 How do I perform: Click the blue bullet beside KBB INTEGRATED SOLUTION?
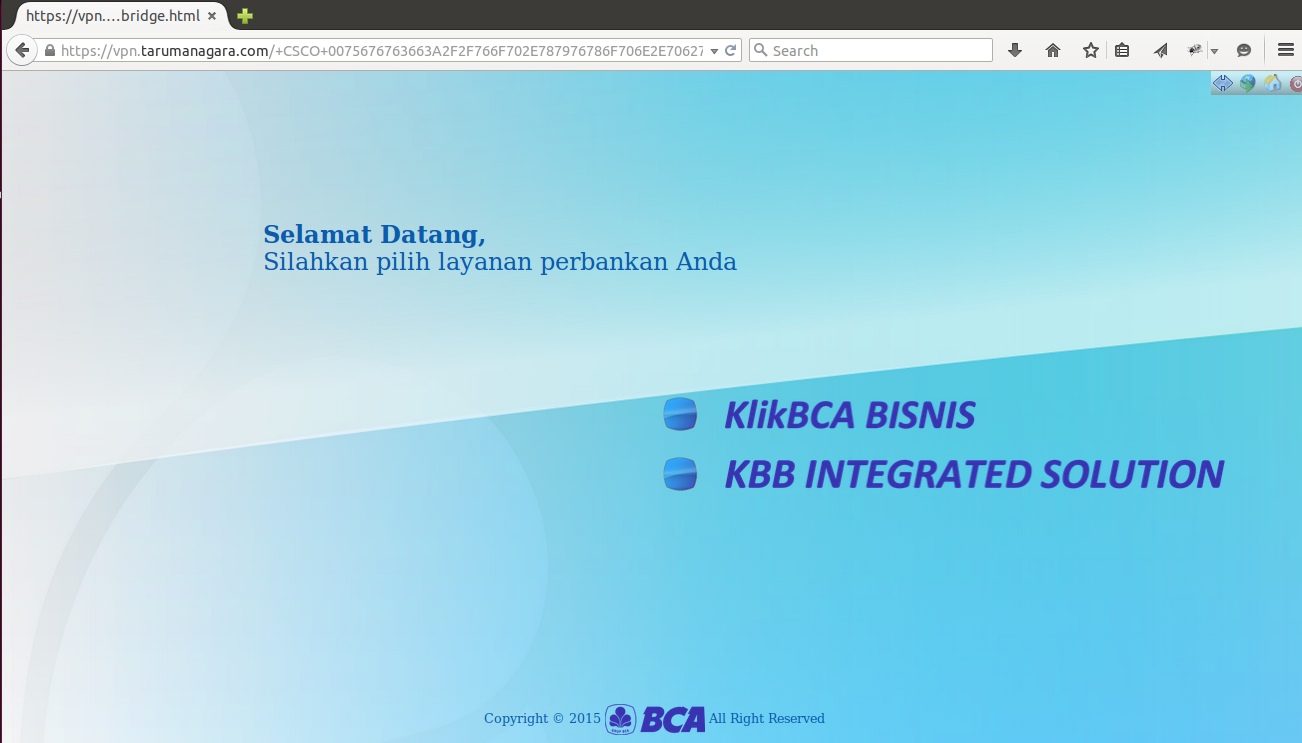coord(680,474)
